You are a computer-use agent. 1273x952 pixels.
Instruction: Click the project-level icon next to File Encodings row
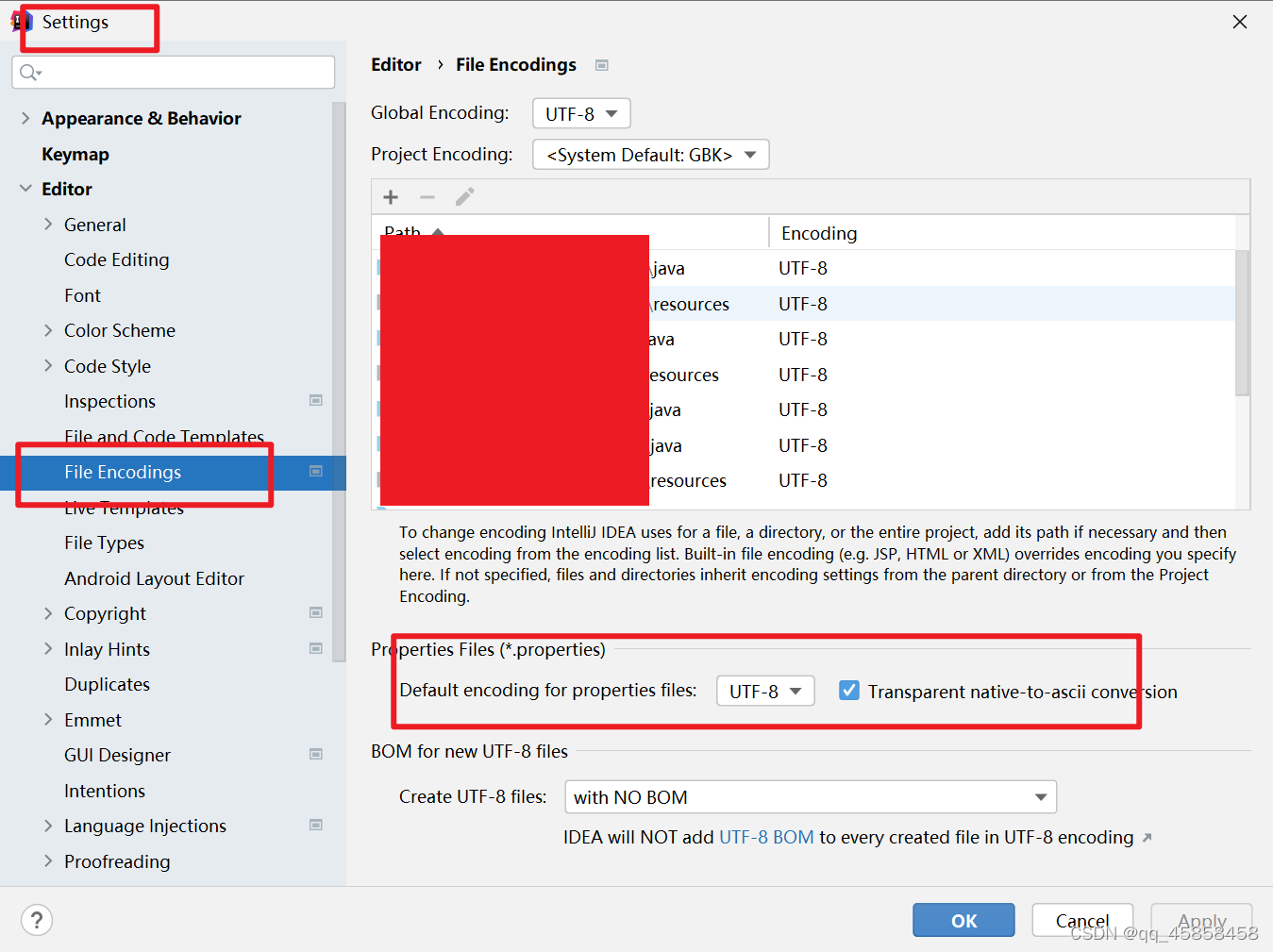tap(316, 471)
